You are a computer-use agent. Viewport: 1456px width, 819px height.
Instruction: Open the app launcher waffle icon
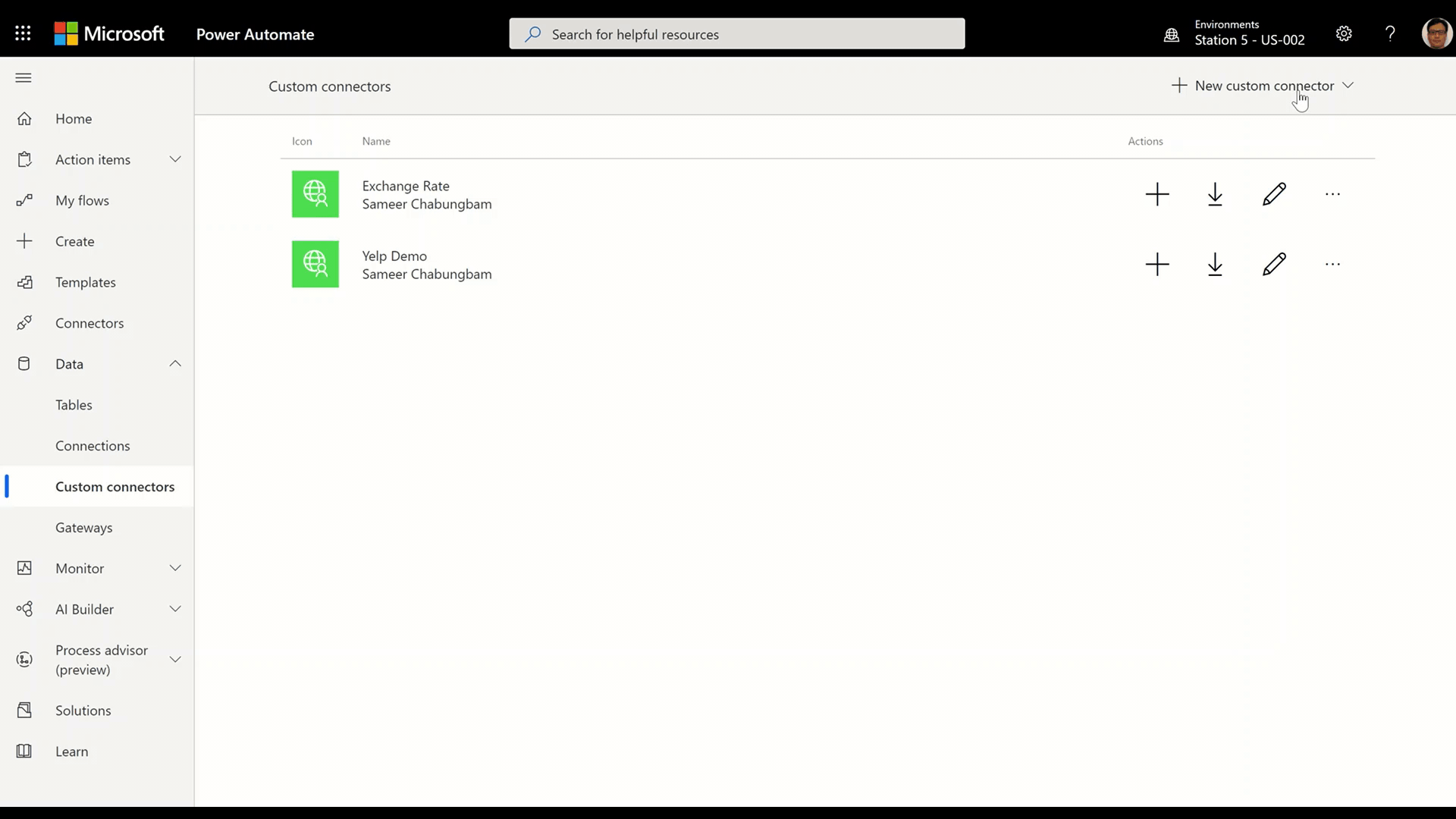[23, 33]
